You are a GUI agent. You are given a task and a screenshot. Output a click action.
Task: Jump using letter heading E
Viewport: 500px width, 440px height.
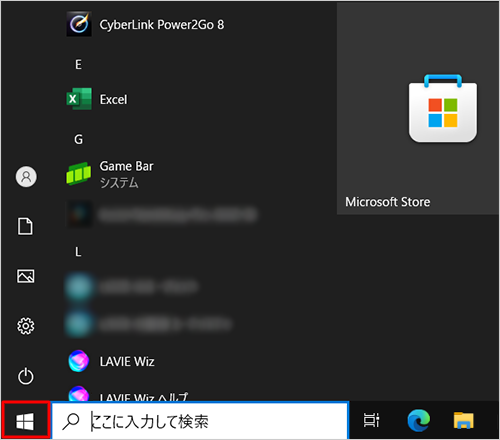78,64
